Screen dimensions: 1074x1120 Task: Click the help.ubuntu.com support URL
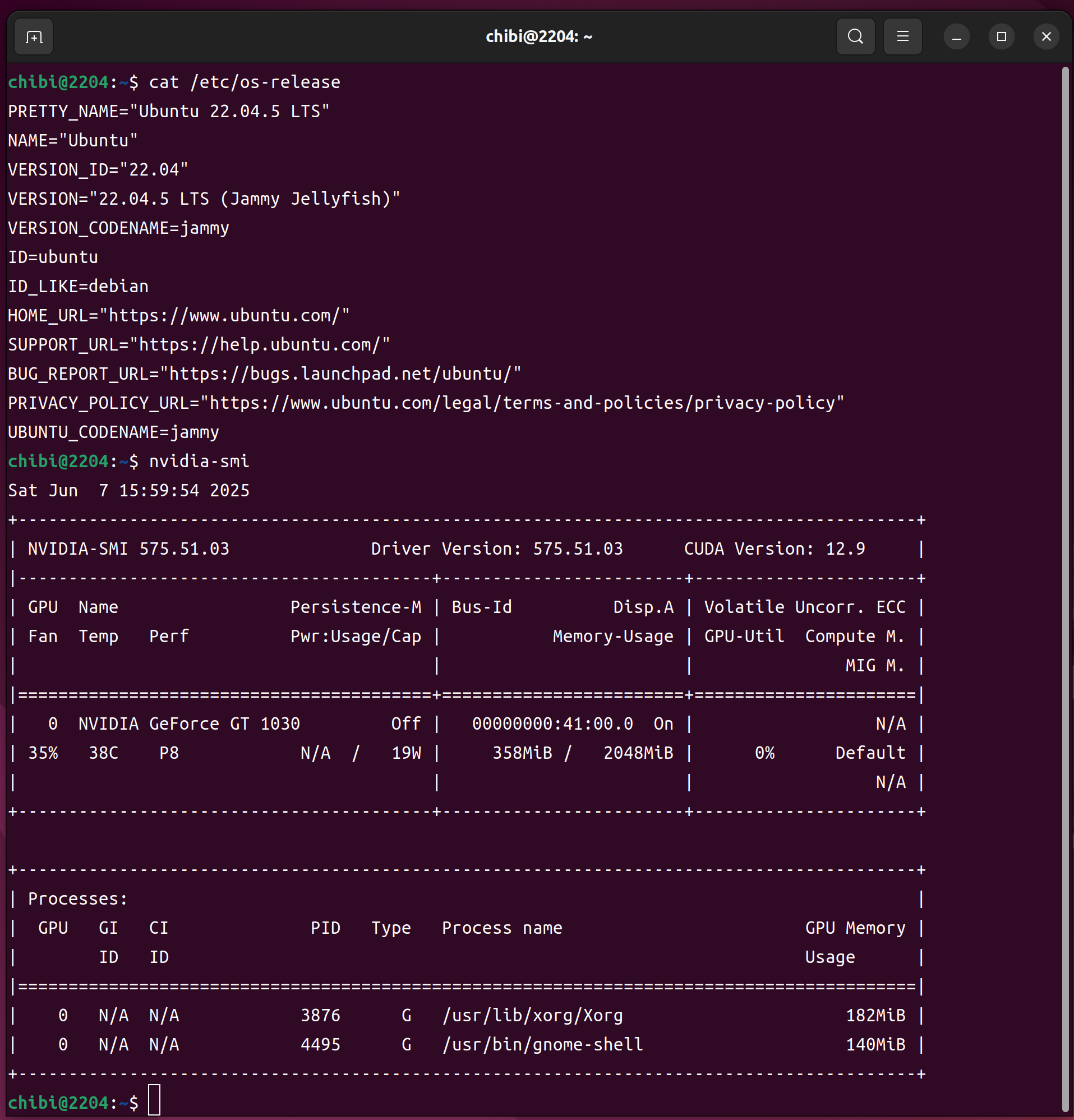tap(259, 344)
